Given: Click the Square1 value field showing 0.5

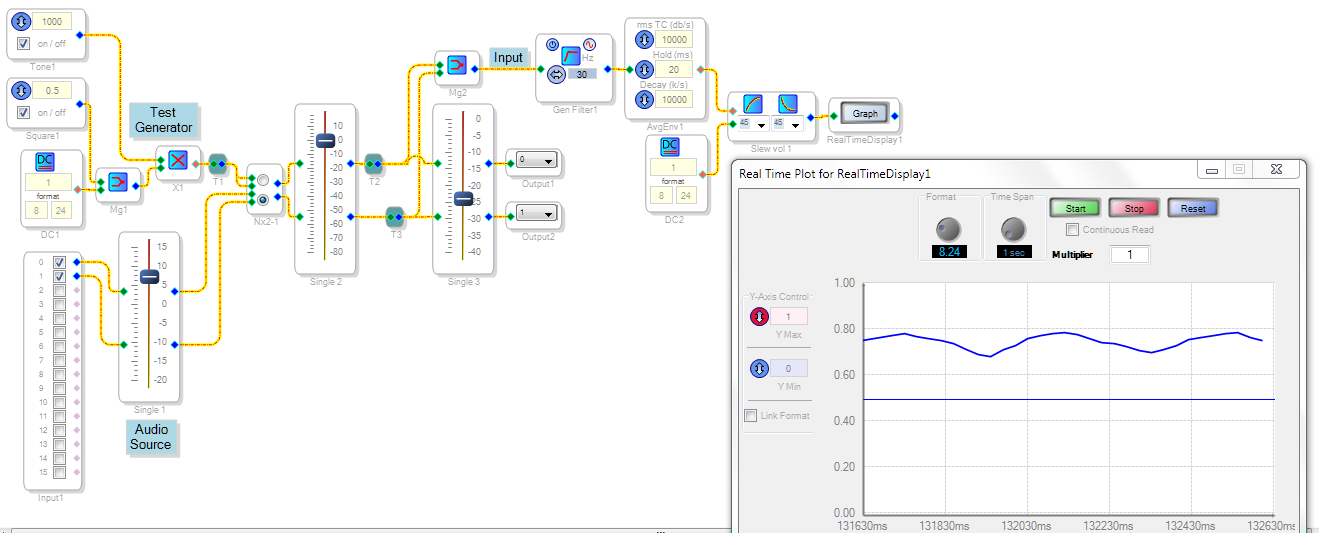Looking at the screenshot, I should (53, 90).
